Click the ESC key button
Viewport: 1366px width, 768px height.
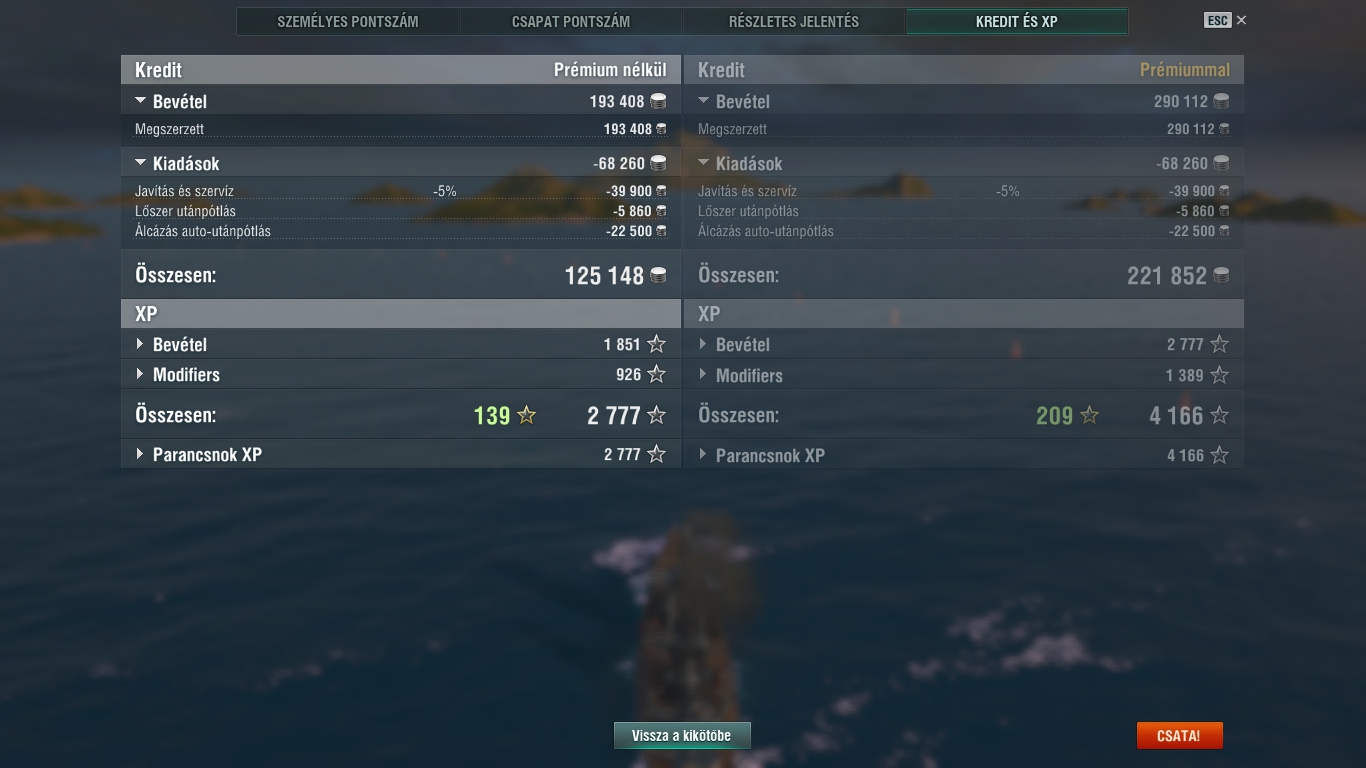[x=1217, y=20]
